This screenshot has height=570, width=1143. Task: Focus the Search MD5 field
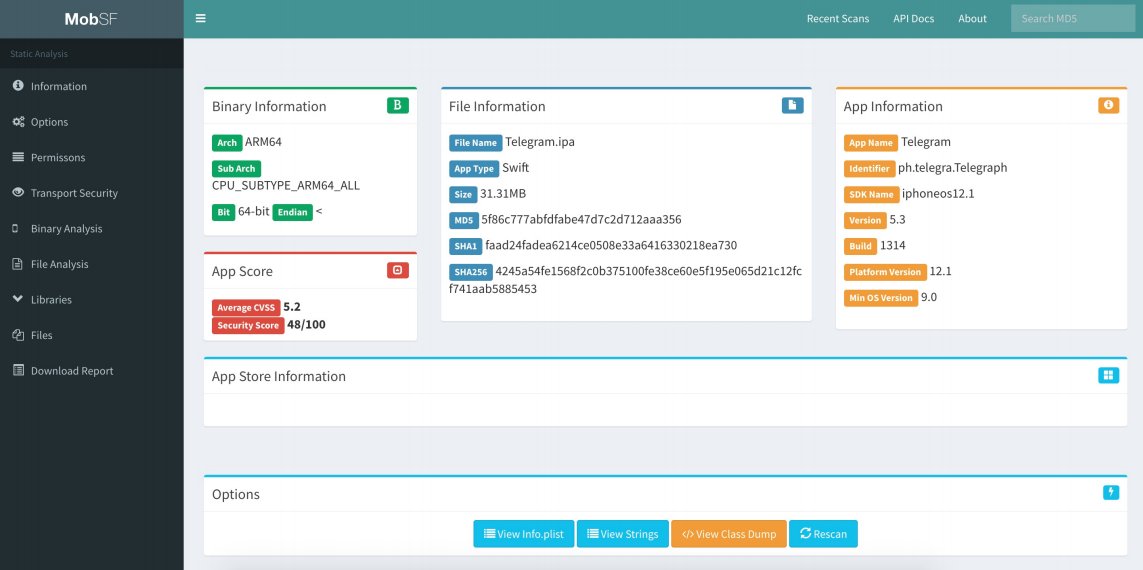click(1073, 19)
